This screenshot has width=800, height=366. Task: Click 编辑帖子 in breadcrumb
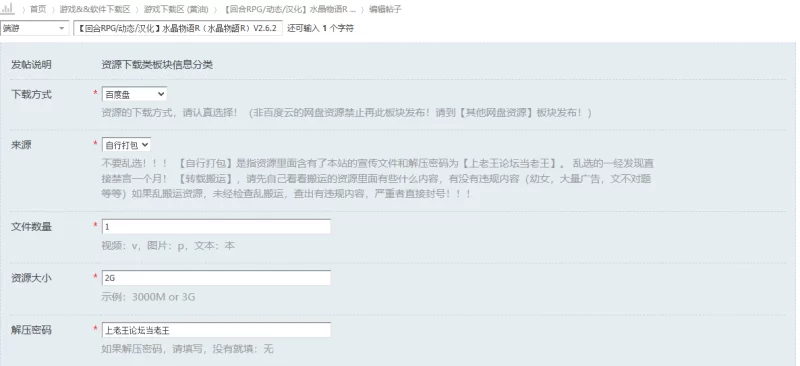(x=385, y=9)
